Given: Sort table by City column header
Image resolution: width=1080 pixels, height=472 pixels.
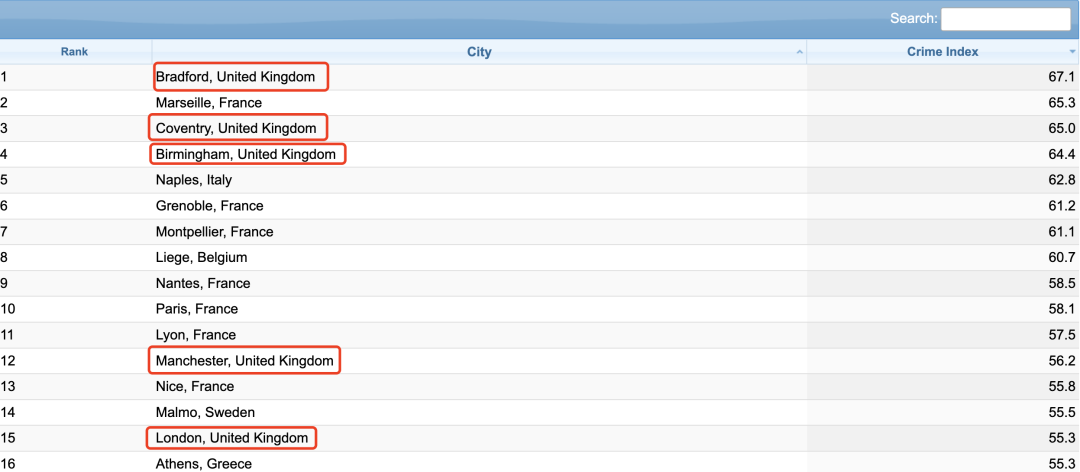Looking at the screenshot, I should point(479,52).
